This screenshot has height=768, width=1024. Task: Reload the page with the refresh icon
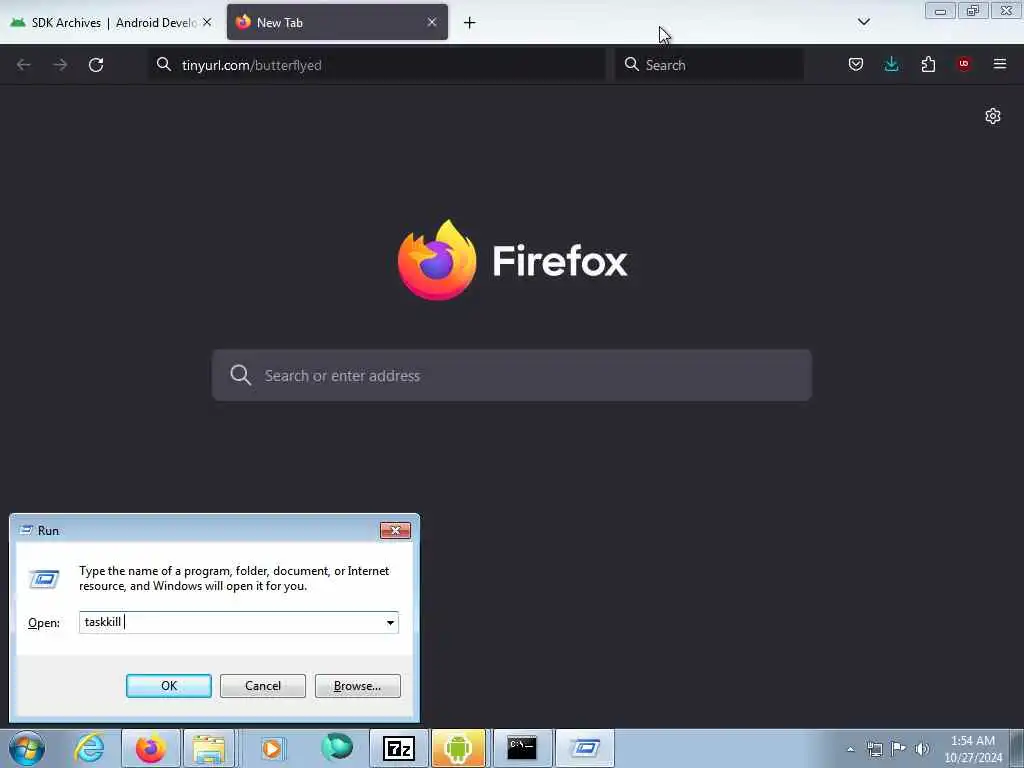[96, 65]
